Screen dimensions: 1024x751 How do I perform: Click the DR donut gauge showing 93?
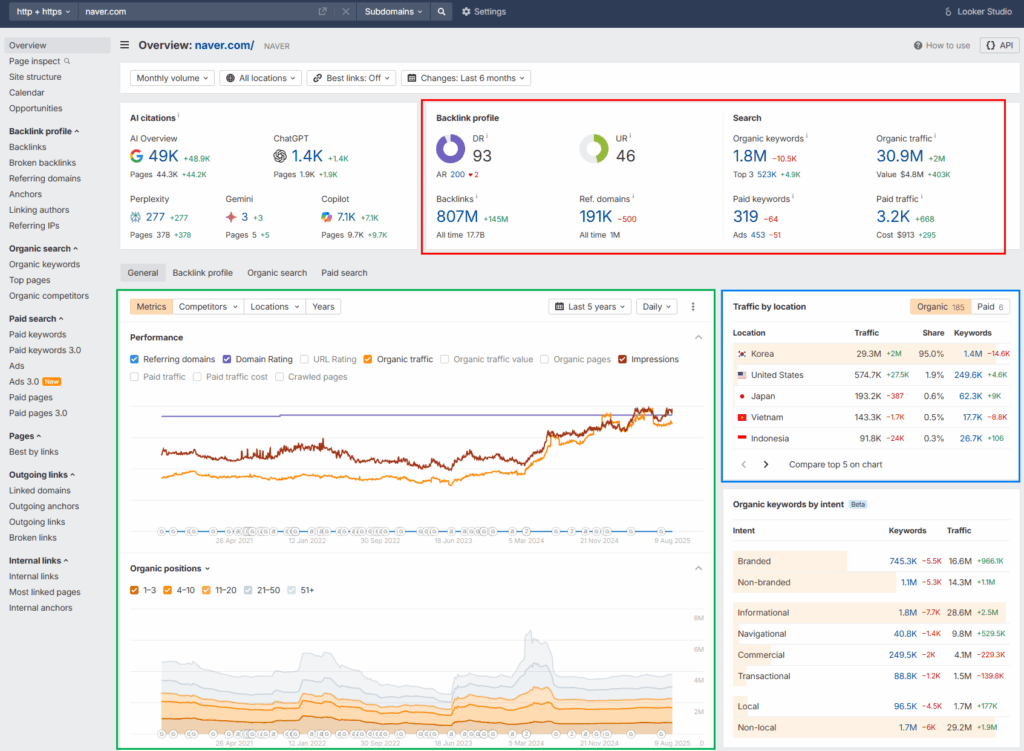(451, 146)
